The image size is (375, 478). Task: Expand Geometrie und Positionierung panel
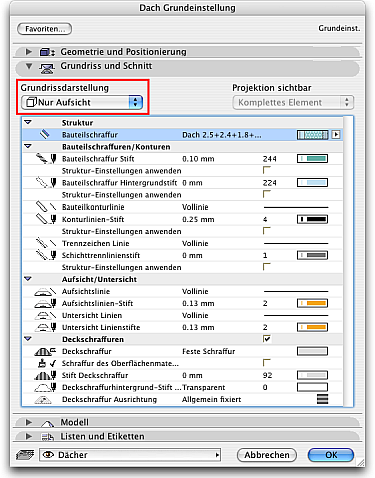click(x=29, y=52)
